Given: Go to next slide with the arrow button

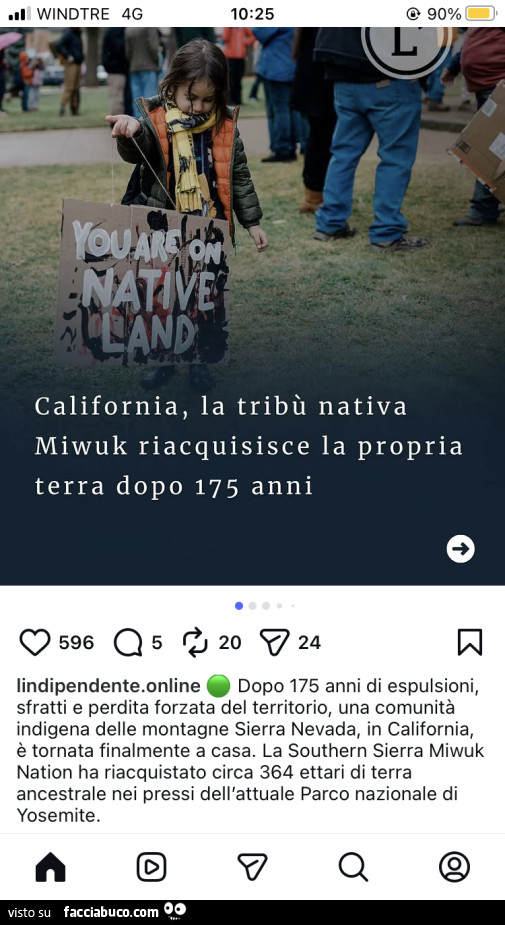Looking at the screenshot, I should (x=460, y=549).
